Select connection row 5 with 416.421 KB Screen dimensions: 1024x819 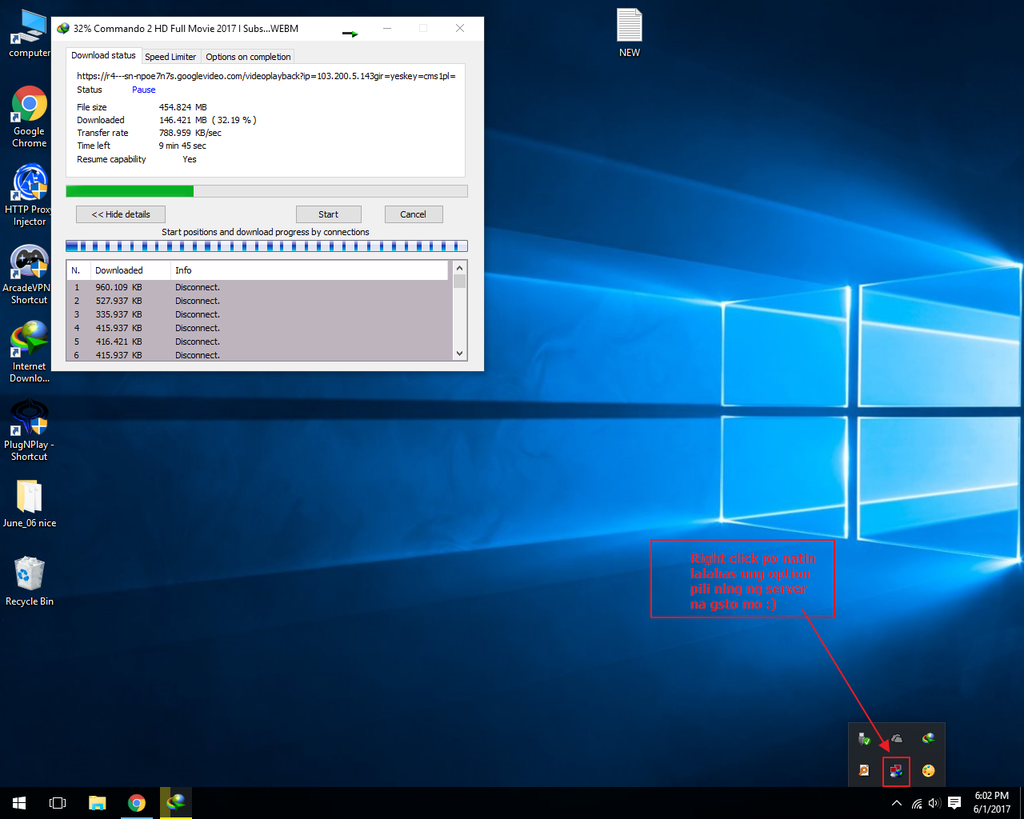tap(259, 342)
